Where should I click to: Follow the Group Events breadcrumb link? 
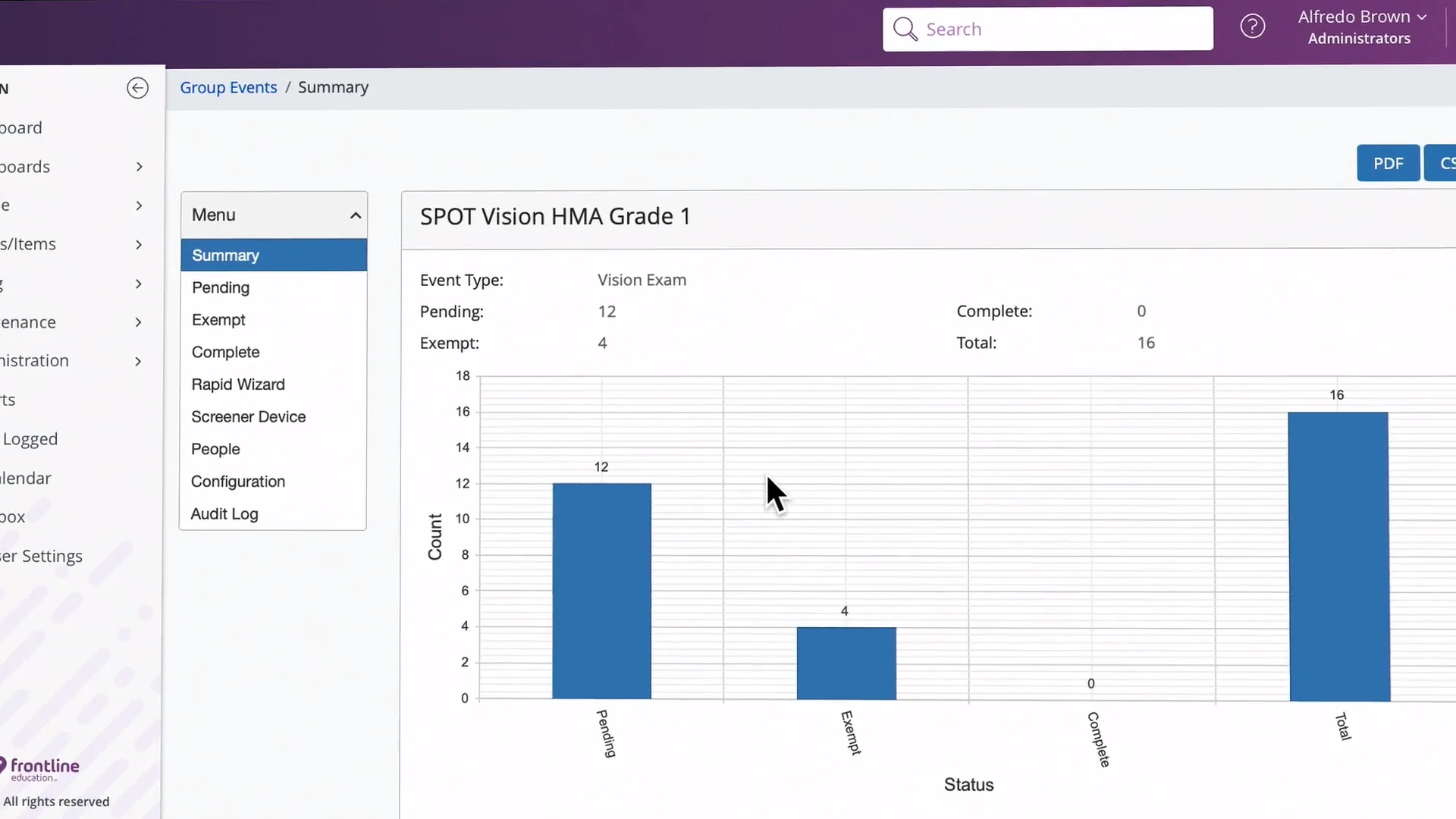point(228,87)
